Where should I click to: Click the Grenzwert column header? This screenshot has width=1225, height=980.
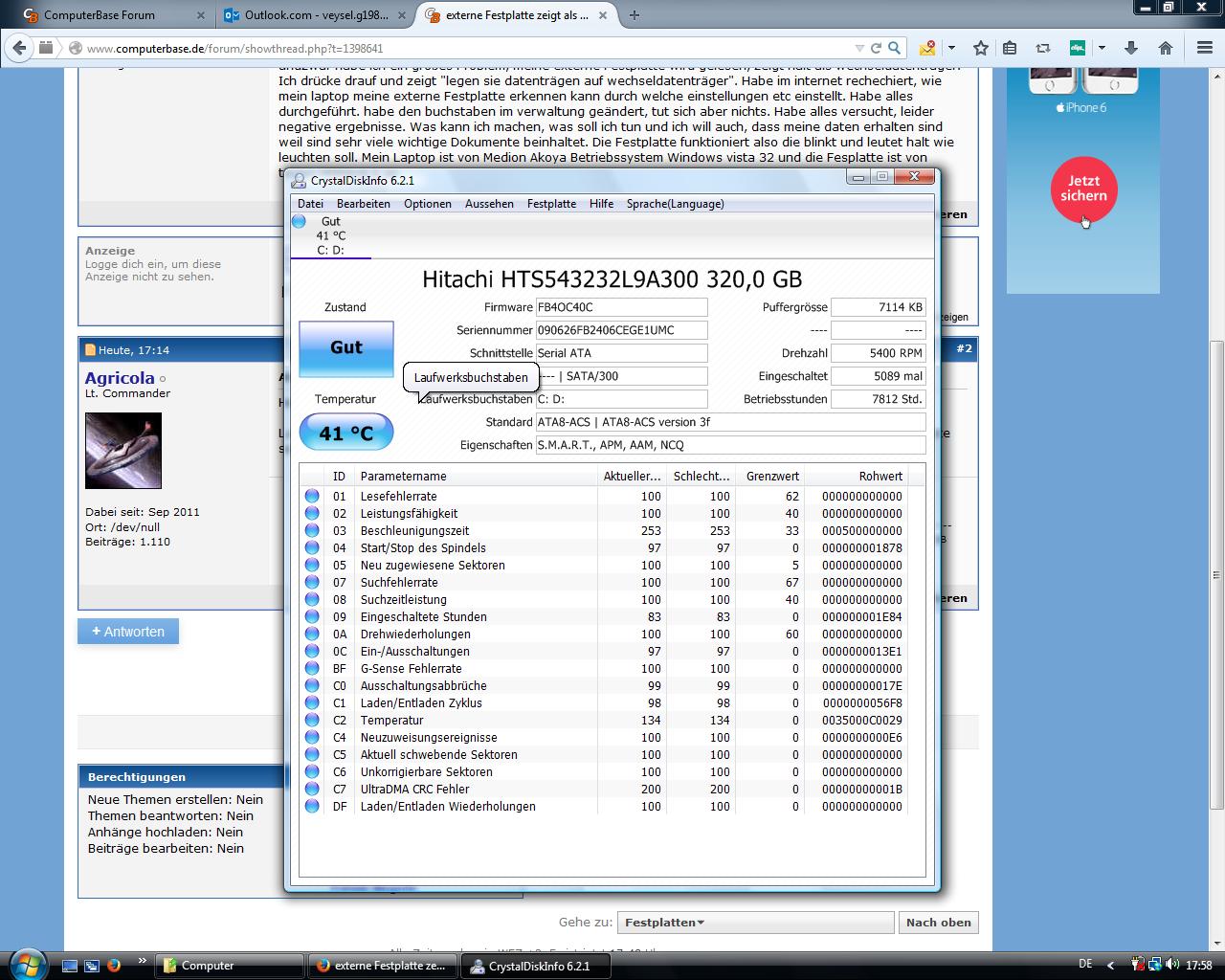point(770,476)
